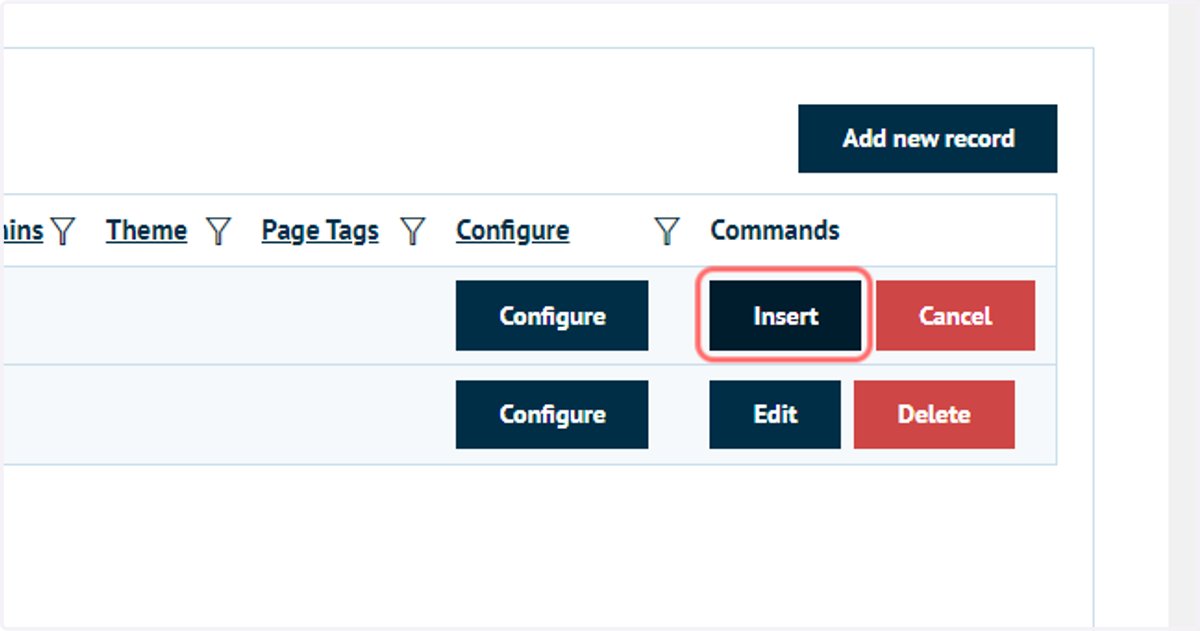Delete the existing record
1200x631 pixels.
[934, 414]
